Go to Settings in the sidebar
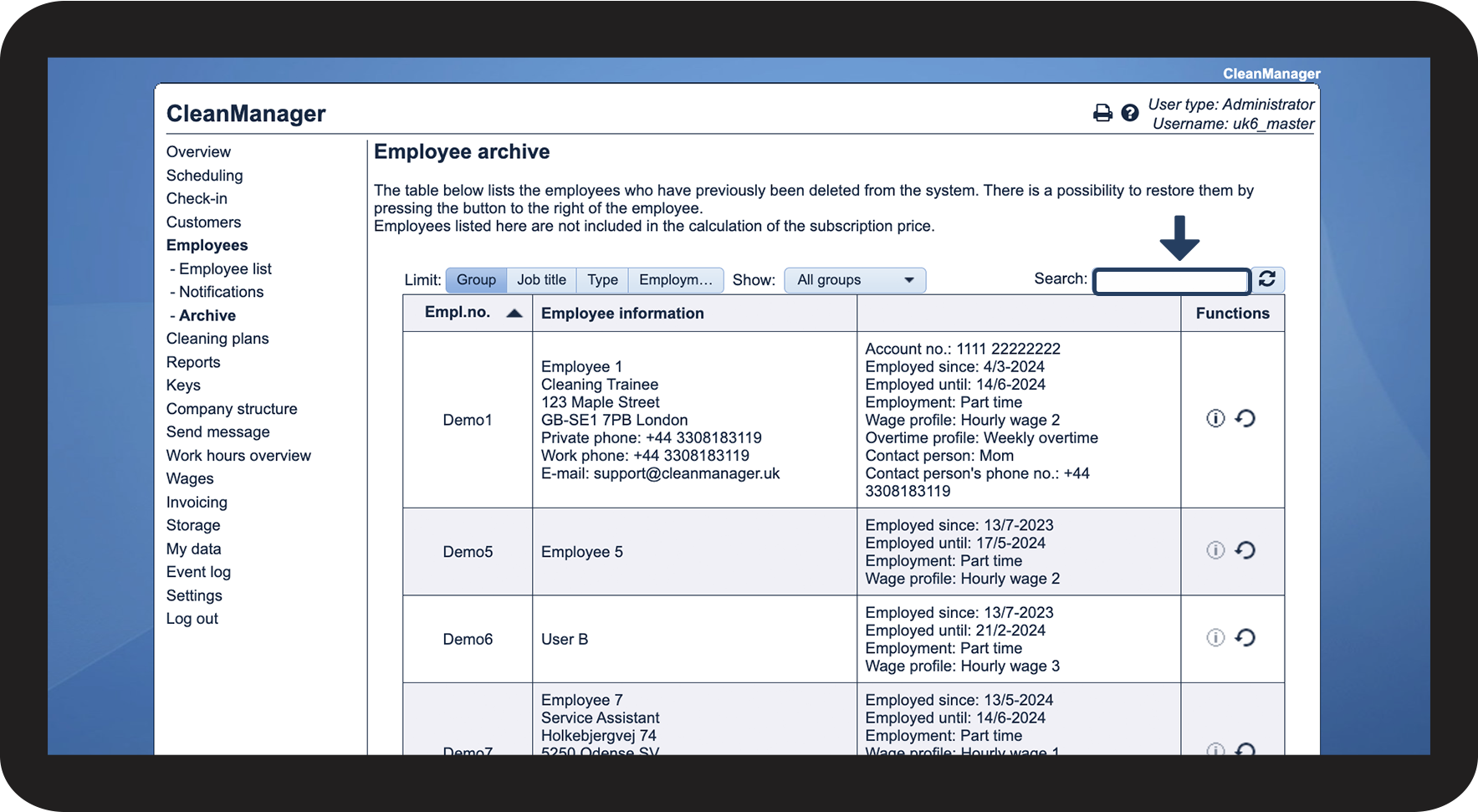 (x=194, y=595)
